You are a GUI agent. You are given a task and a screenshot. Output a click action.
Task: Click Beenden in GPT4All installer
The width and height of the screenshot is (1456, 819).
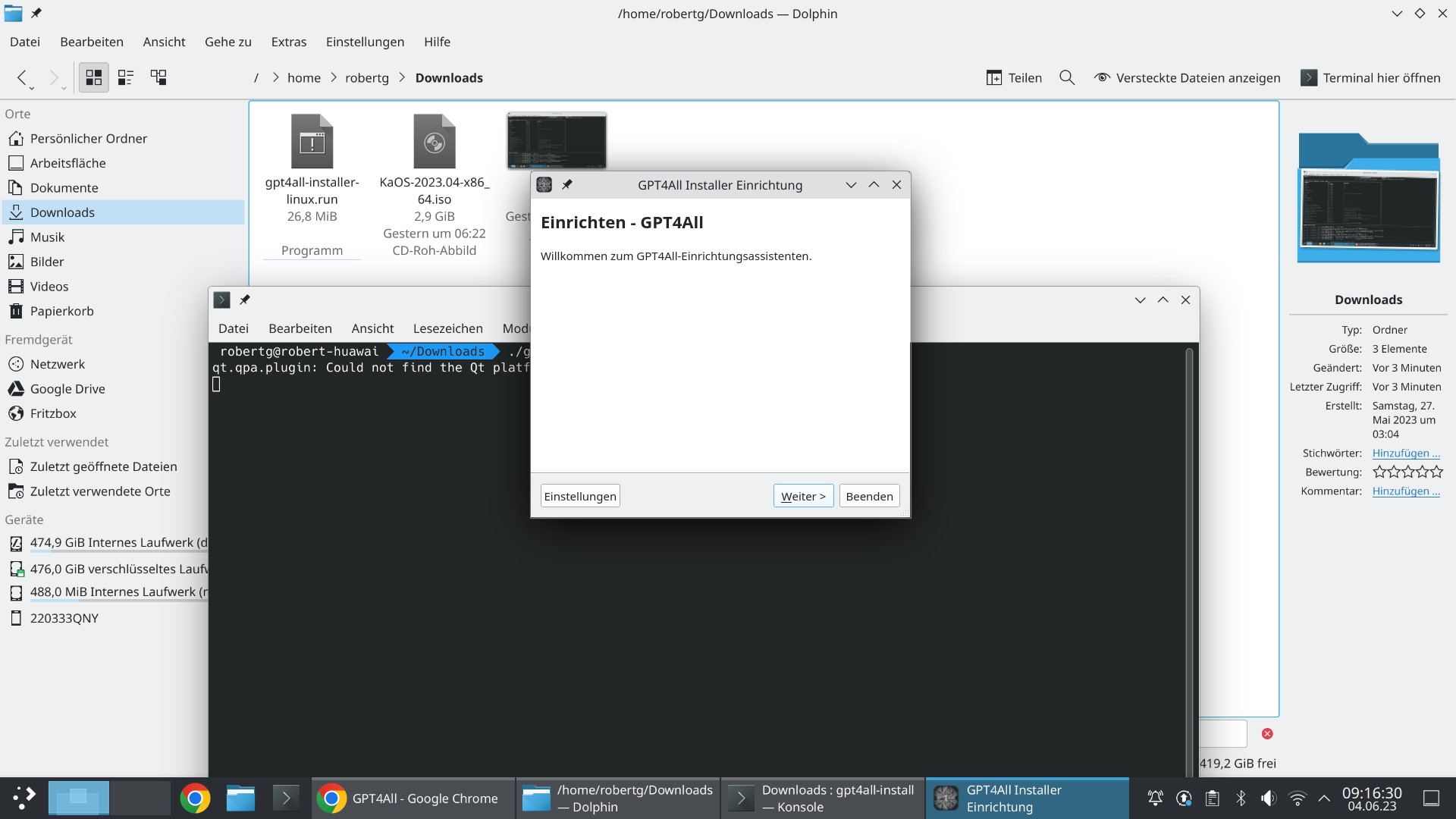pyautogui.click(x=869, y=496)
